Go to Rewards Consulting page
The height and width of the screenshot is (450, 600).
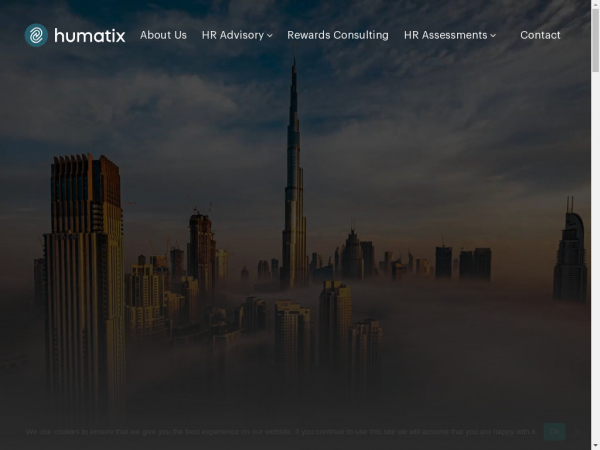pos(338,35)
